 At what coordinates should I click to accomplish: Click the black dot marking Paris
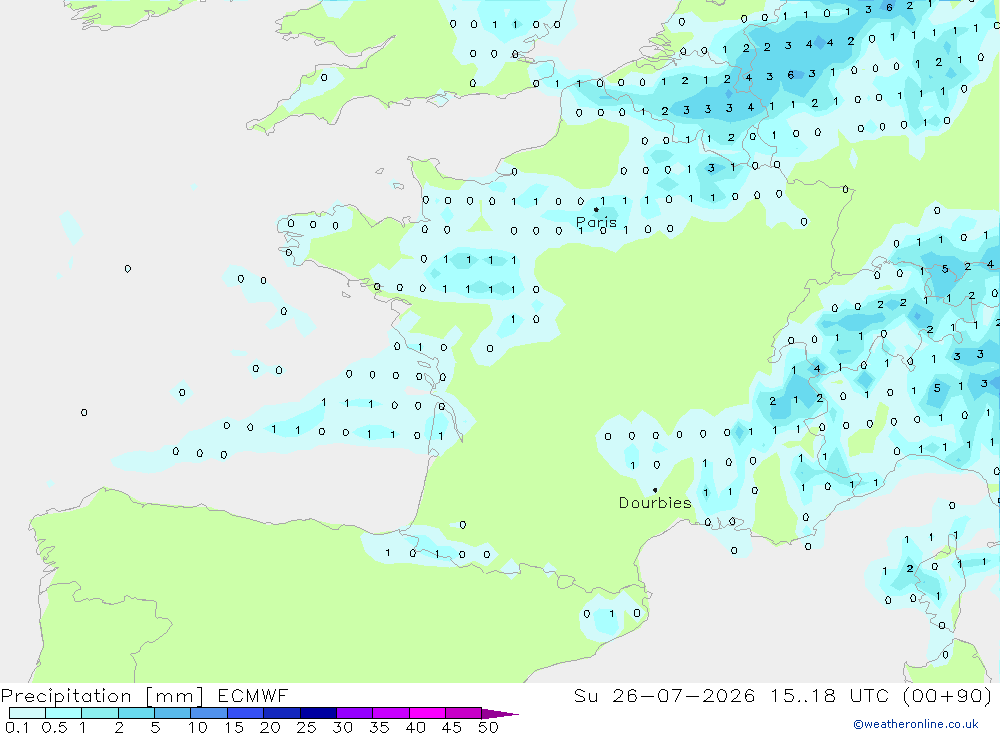click(x=596, y=209)
